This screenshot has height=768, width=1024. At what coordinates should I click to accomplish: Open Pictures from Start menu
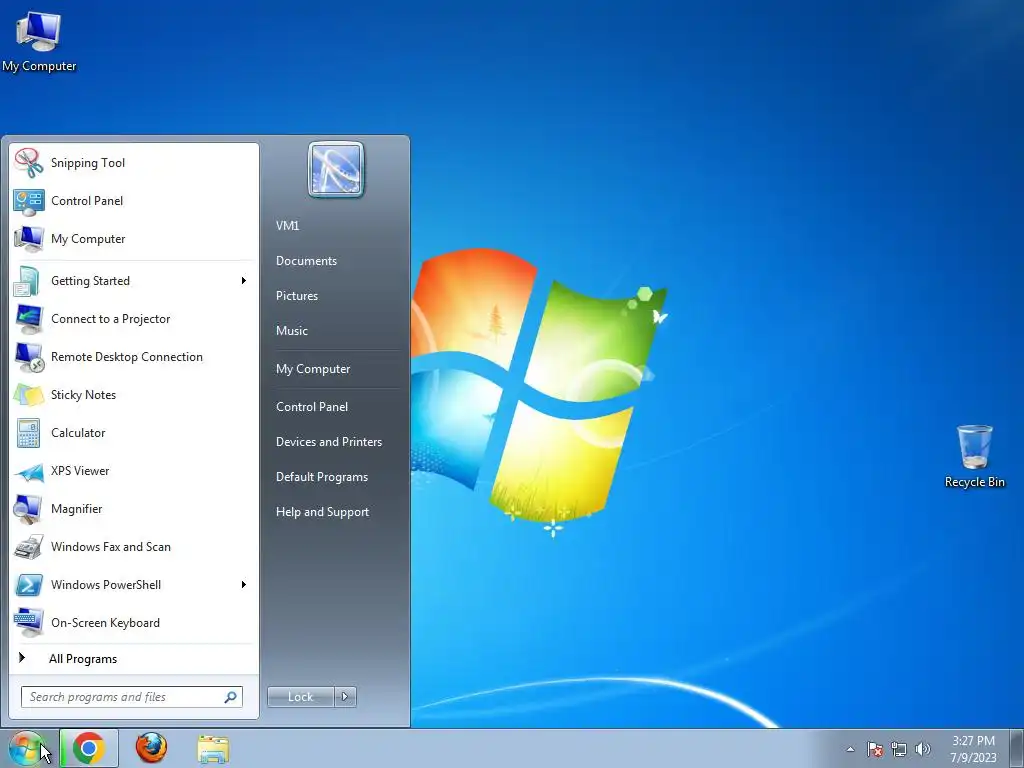pos(296,296)
